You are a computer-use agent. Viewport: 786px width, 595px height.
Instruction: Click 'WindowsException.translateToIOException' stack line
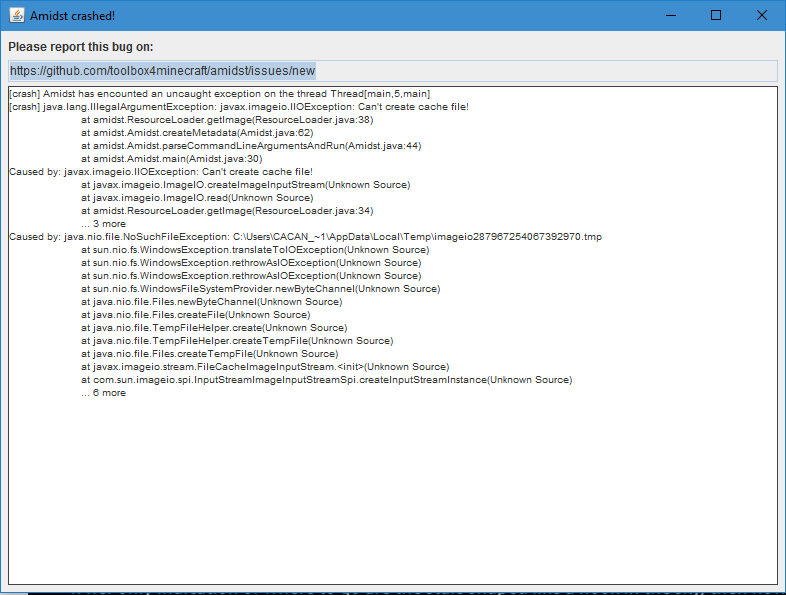255,250
